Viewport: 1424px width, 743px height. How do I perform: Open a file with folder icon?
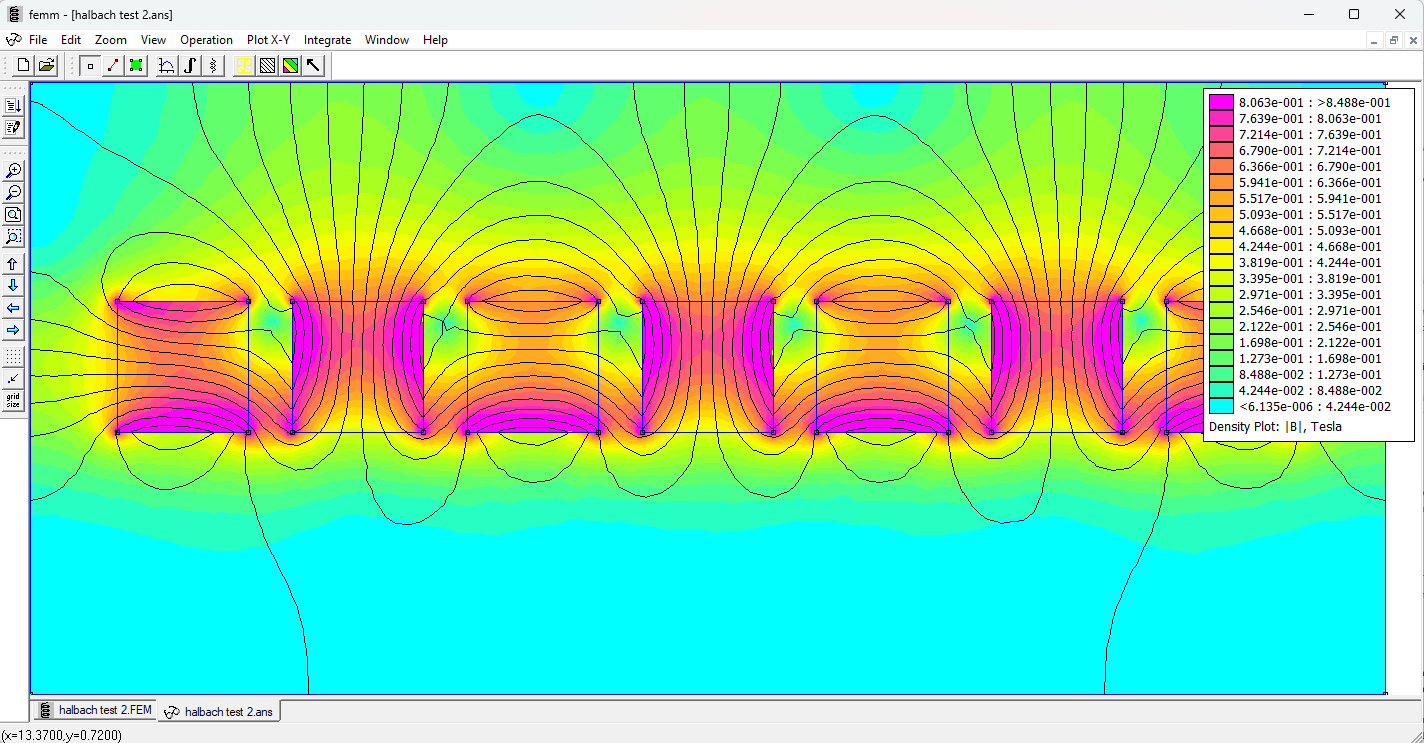point(46,66)
